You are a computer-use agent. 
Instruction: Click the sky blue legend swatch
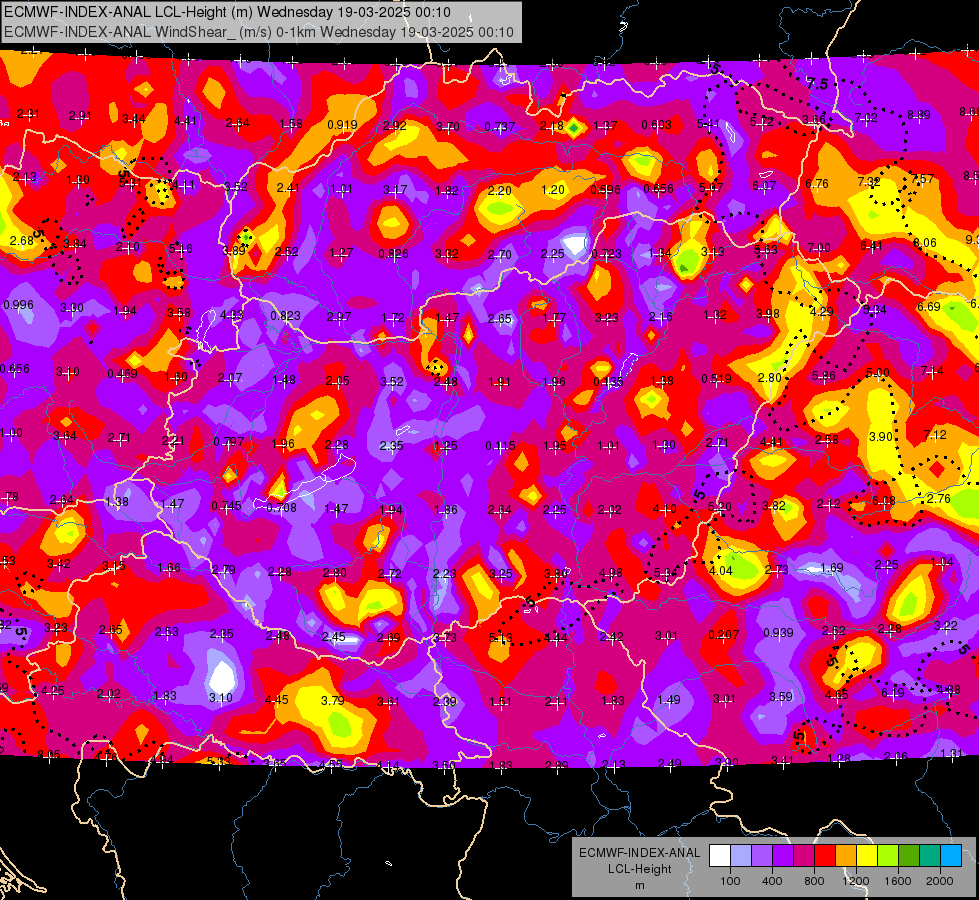point(951,856)
